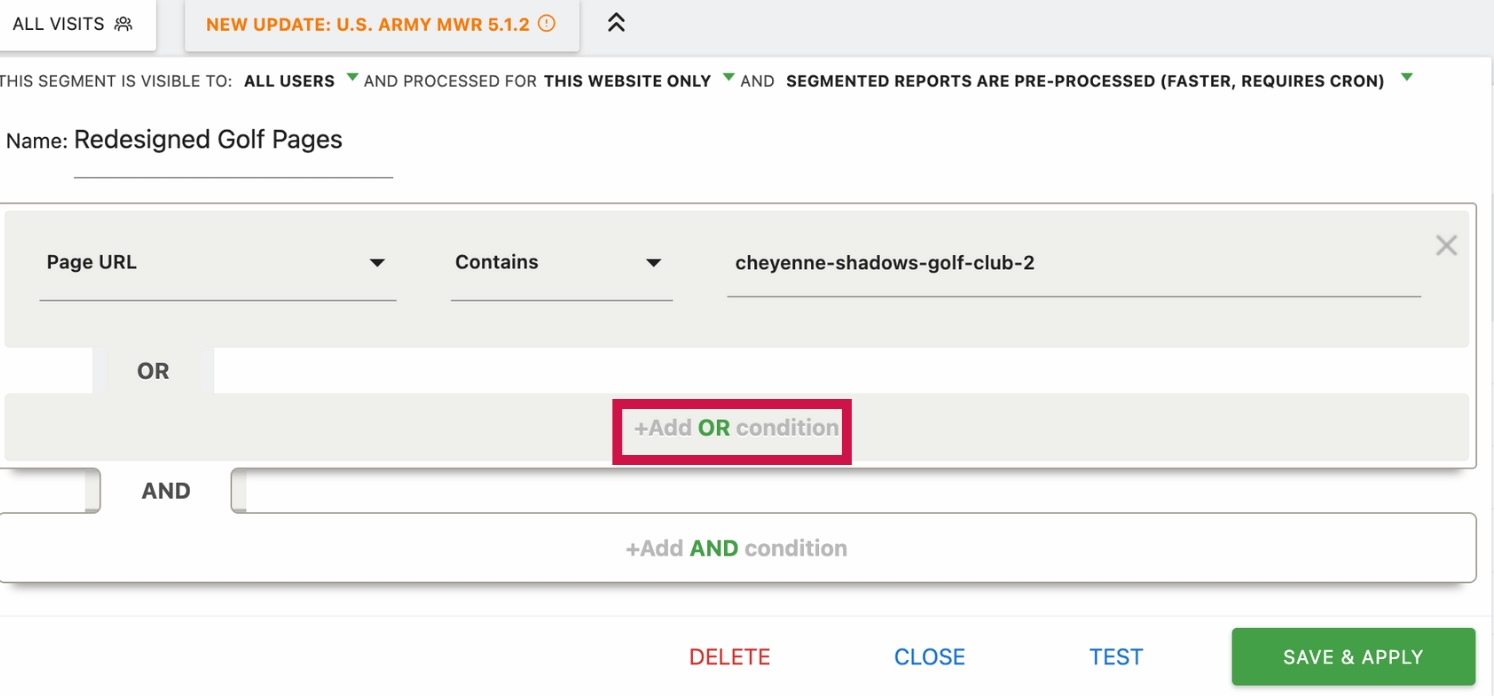The width and height of the screenshot is (1494, 696).
Task: Click the SEGMENTED REPORTS ARE PRE-PROCESSED text
Action: point(1085,81)
